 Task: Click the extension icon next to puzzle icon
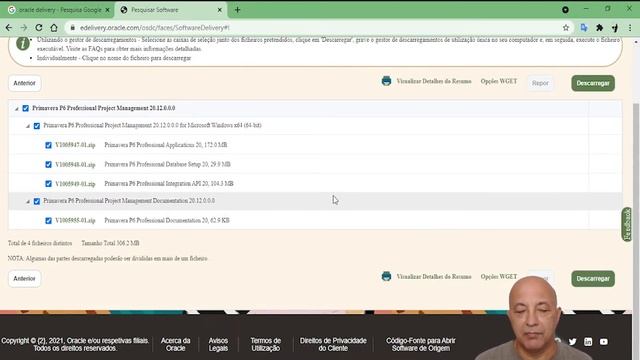(x=615, y=28)
